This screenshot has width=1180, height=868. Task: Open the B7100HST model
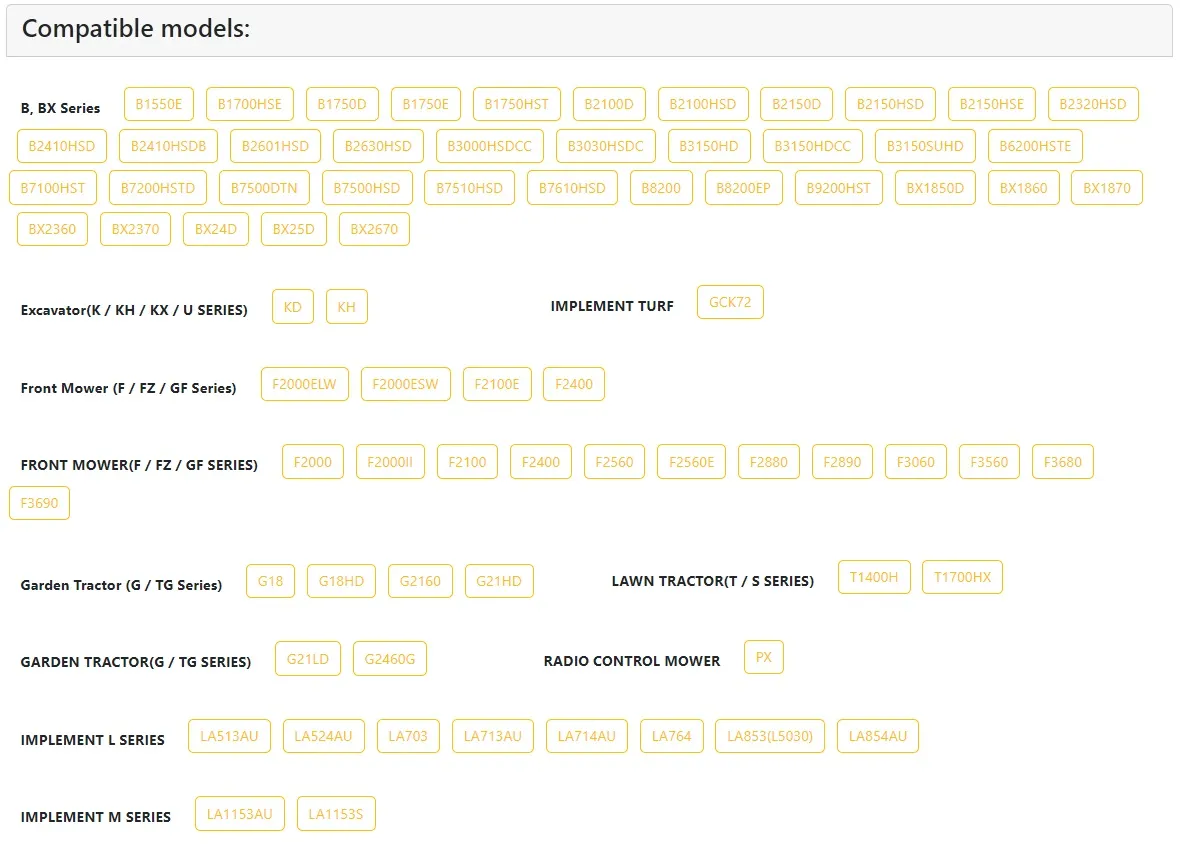click(53, 188)
